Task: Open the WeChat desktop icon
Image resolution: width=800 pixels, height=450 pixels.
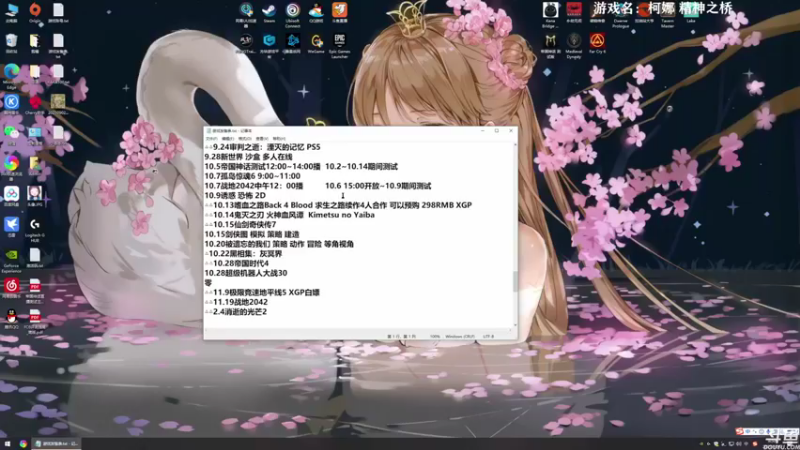Action: pos(11,135)
